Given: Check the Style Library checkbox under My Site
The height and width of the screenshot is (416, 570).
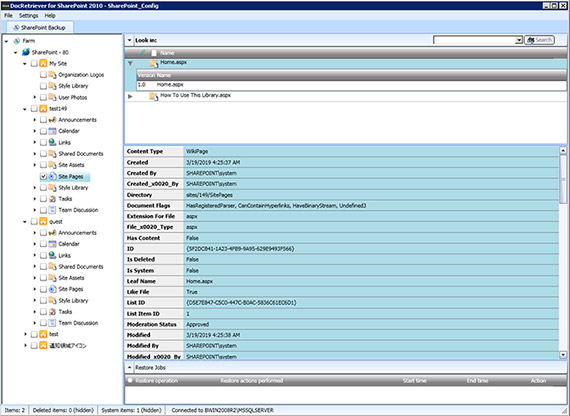Looking at the screenshot, I should point(43,86).
